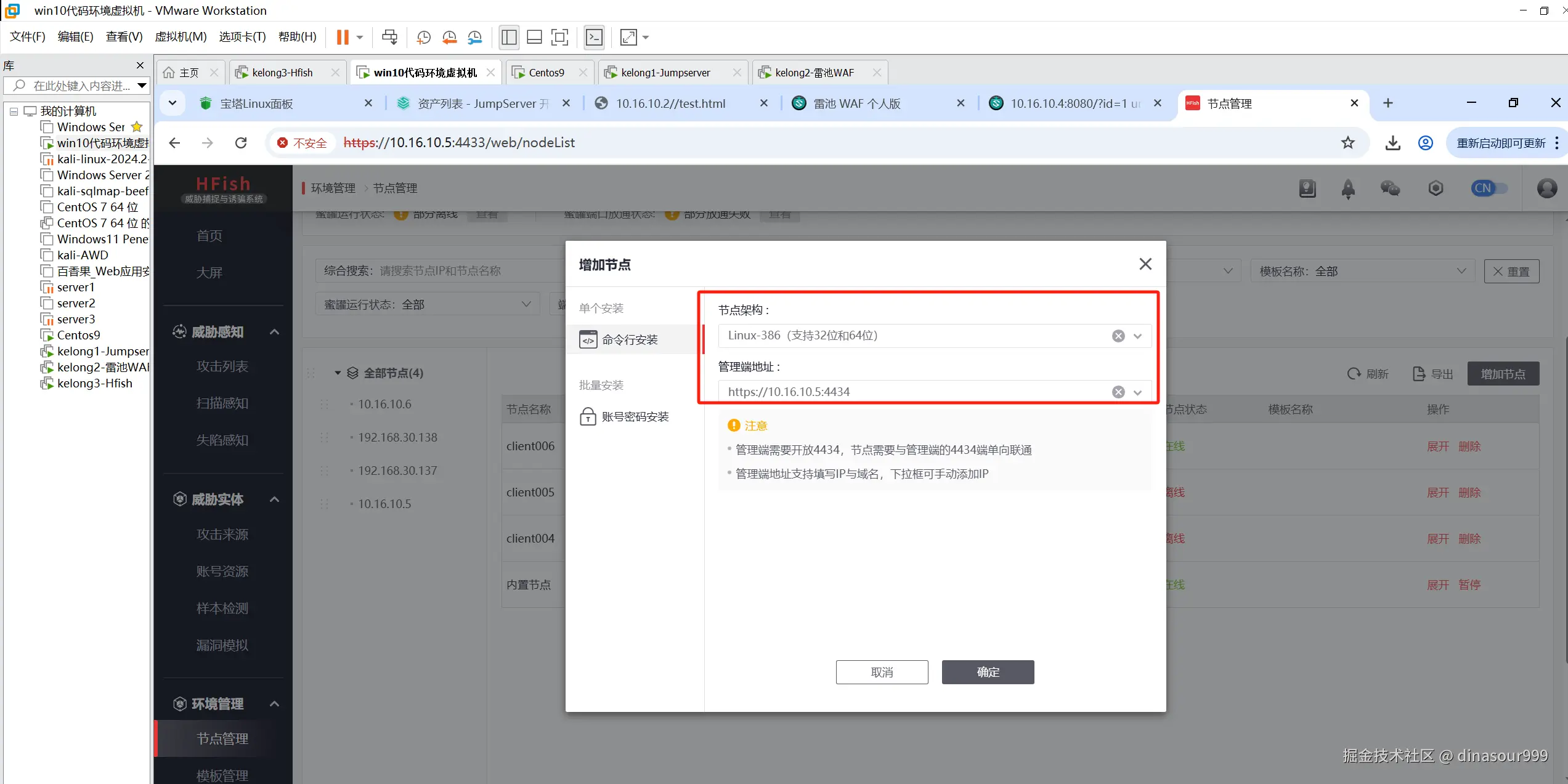Toggle the CN language switch
This screenshot has width=1568, height=784.
[x=1489, y=188]
